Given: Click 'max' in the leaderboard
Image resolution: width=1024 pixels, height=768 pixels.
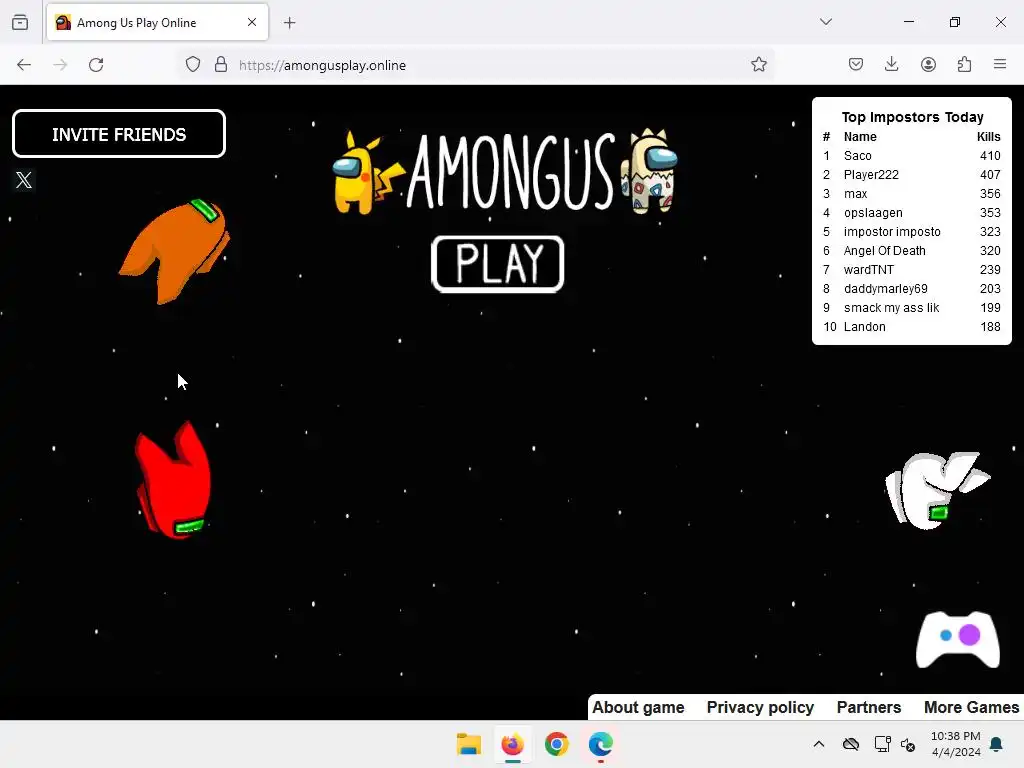Looking at the screenshot, I should [x=856, y=193].
